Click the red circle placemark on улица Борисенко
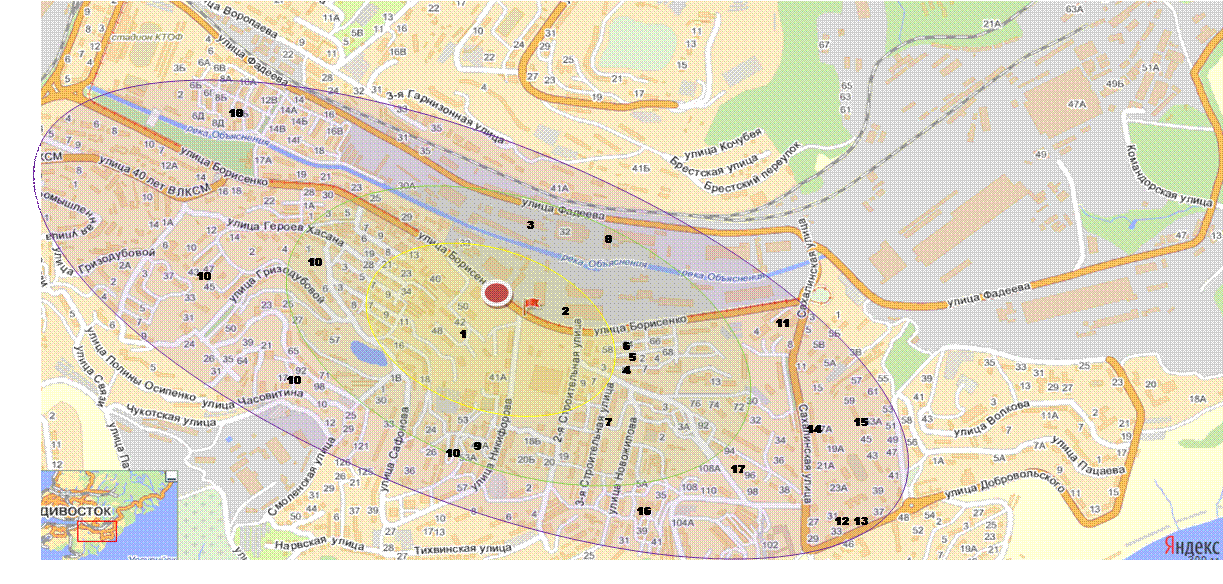 pos(497,294)
